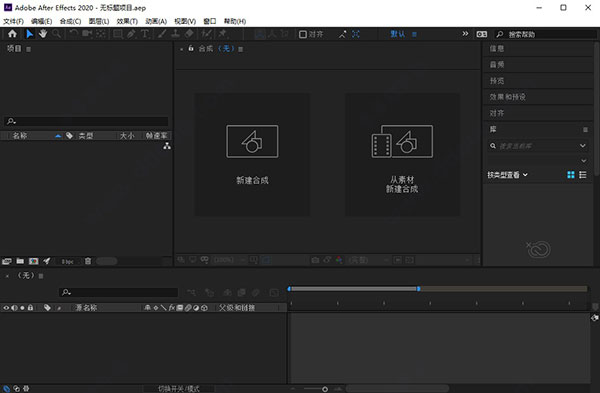Select the Pen tool
The width and height of the screenshot is (600, 393).
[x=131, y=34]
